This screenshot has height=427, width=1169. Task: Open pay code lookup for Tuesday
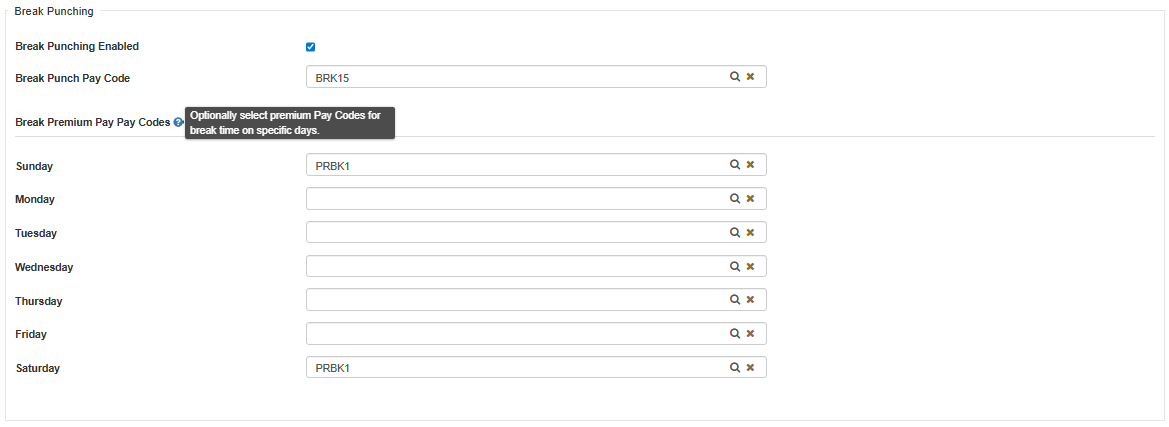734,233
